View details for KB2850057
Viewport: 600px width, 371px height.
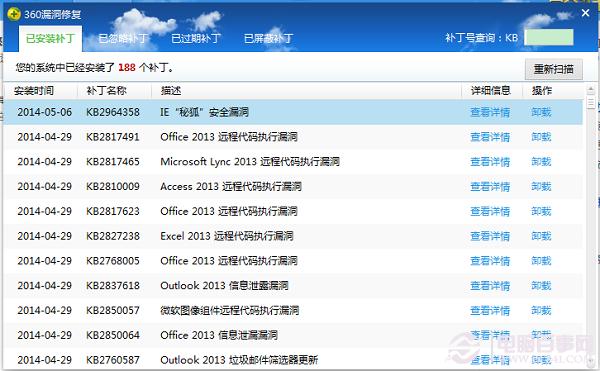(490, 311)
